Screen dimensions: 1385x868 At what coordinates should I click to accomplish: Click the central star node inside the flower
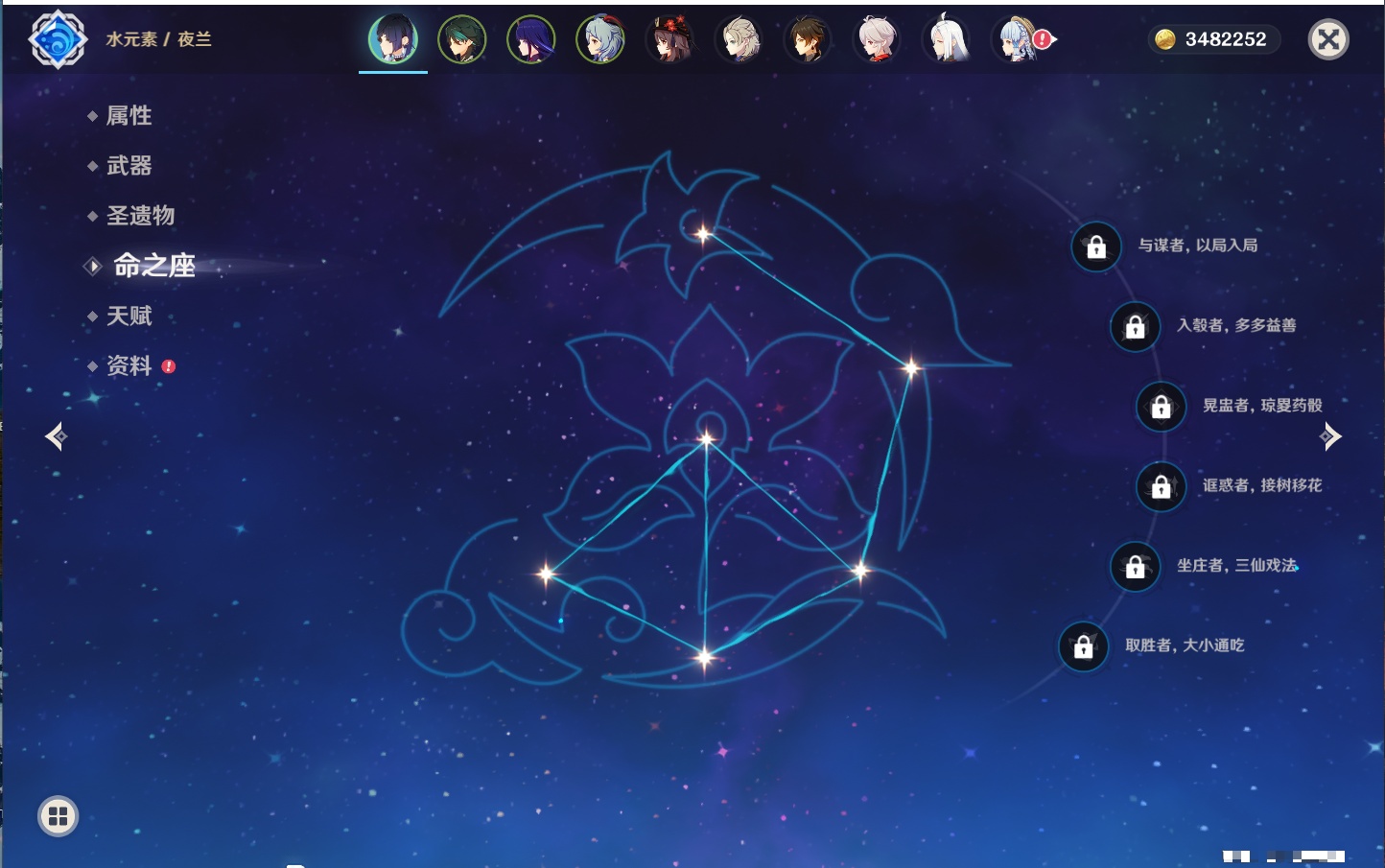707,439
